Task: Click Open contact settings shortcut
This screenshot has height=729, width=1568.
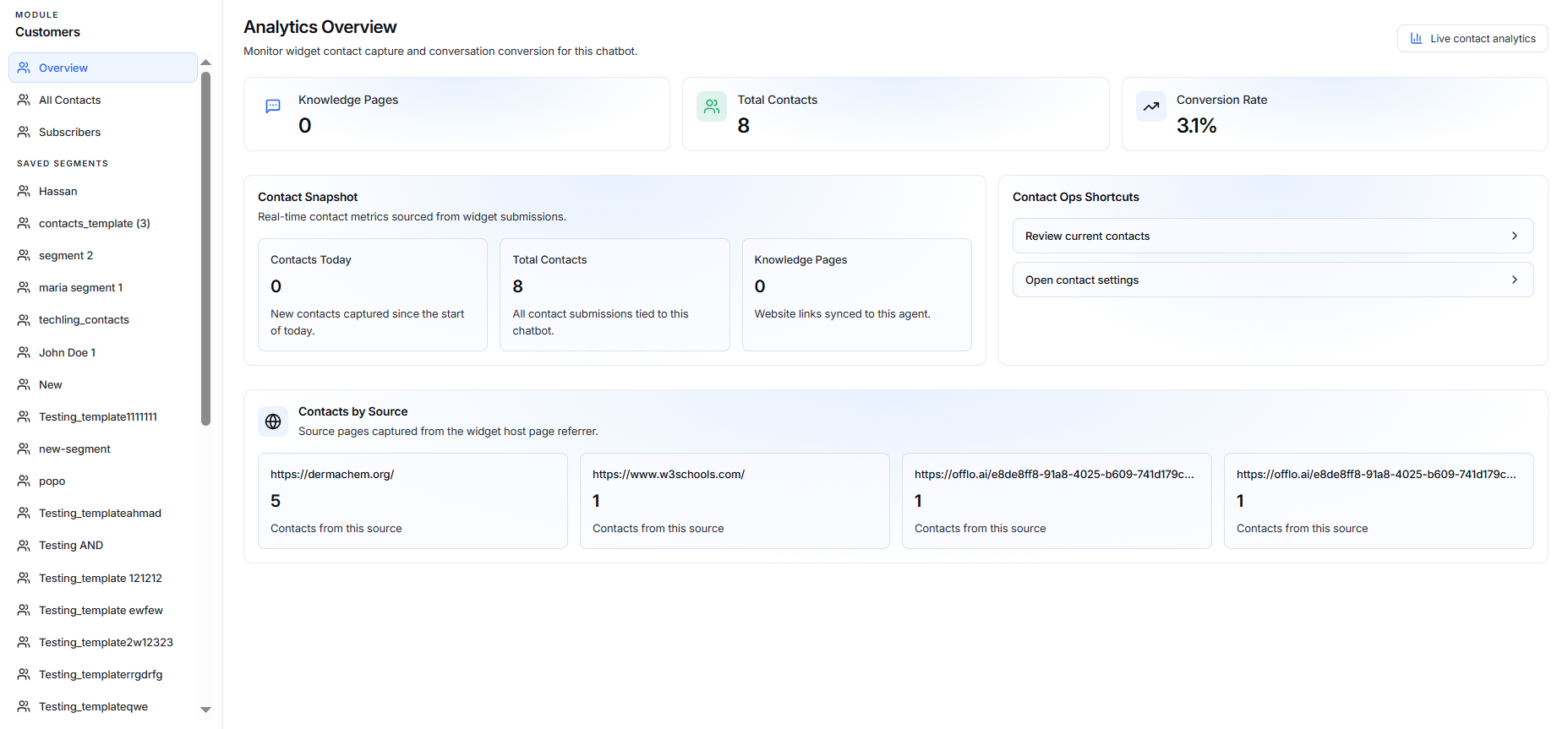Action: click(1273, 280)
